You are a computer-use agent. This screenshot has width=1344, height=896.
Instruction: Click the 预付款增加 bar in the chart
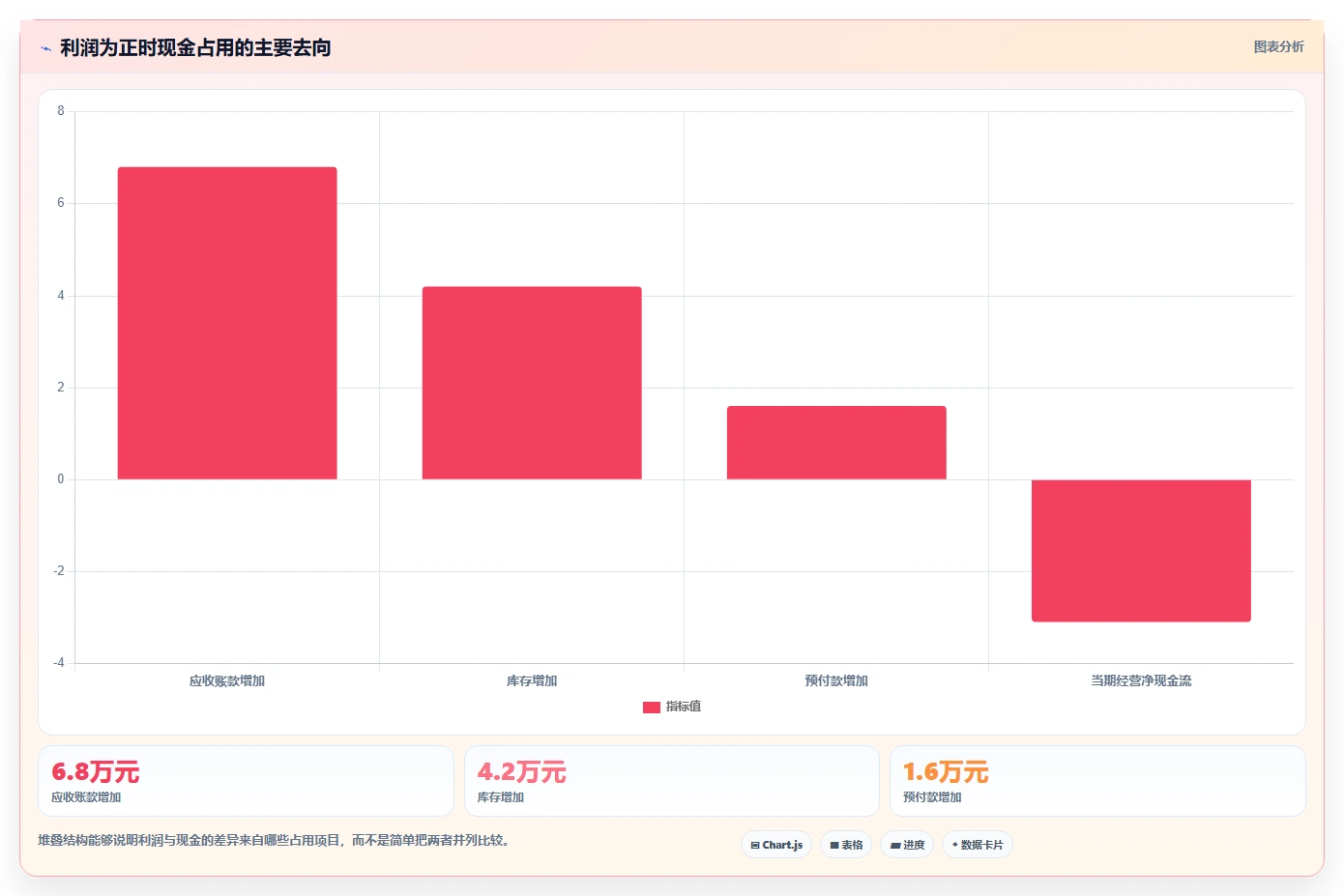836,443
